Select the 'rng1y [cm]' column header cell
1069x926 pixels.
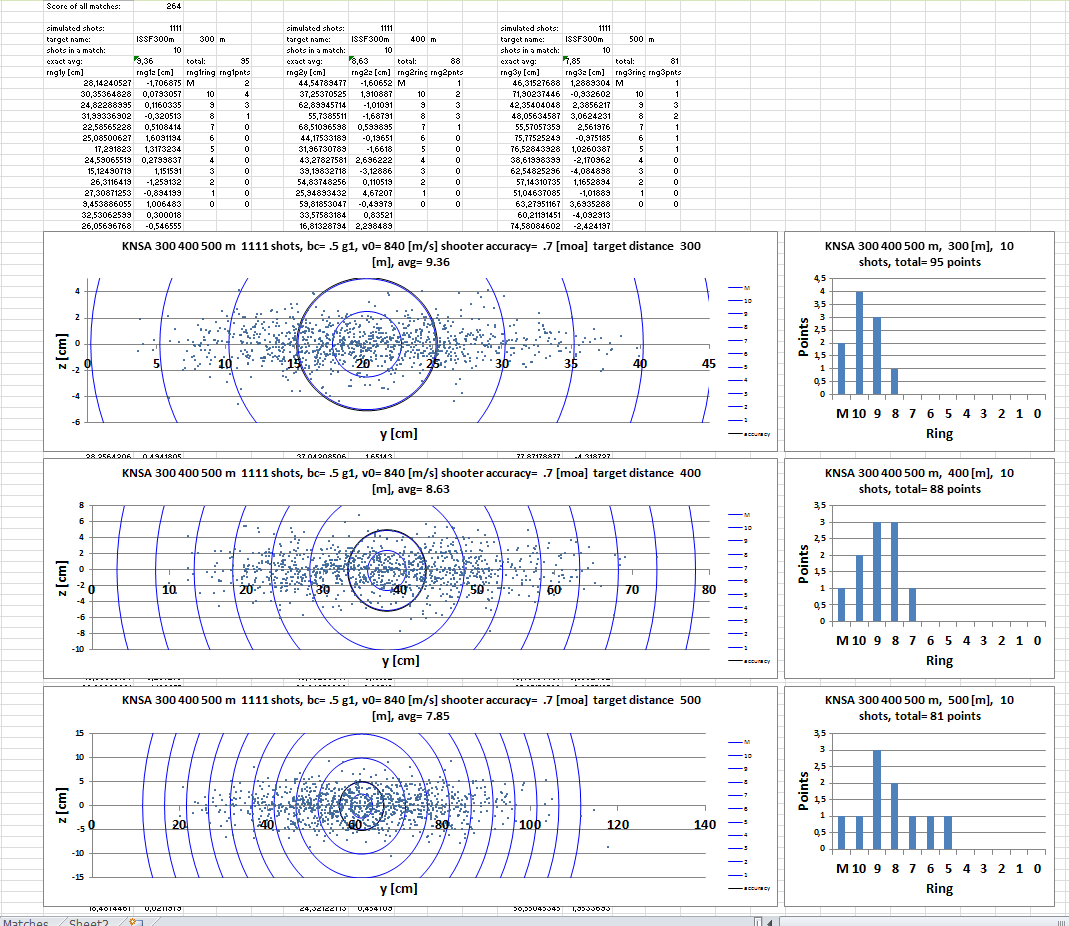coord(89,72)
